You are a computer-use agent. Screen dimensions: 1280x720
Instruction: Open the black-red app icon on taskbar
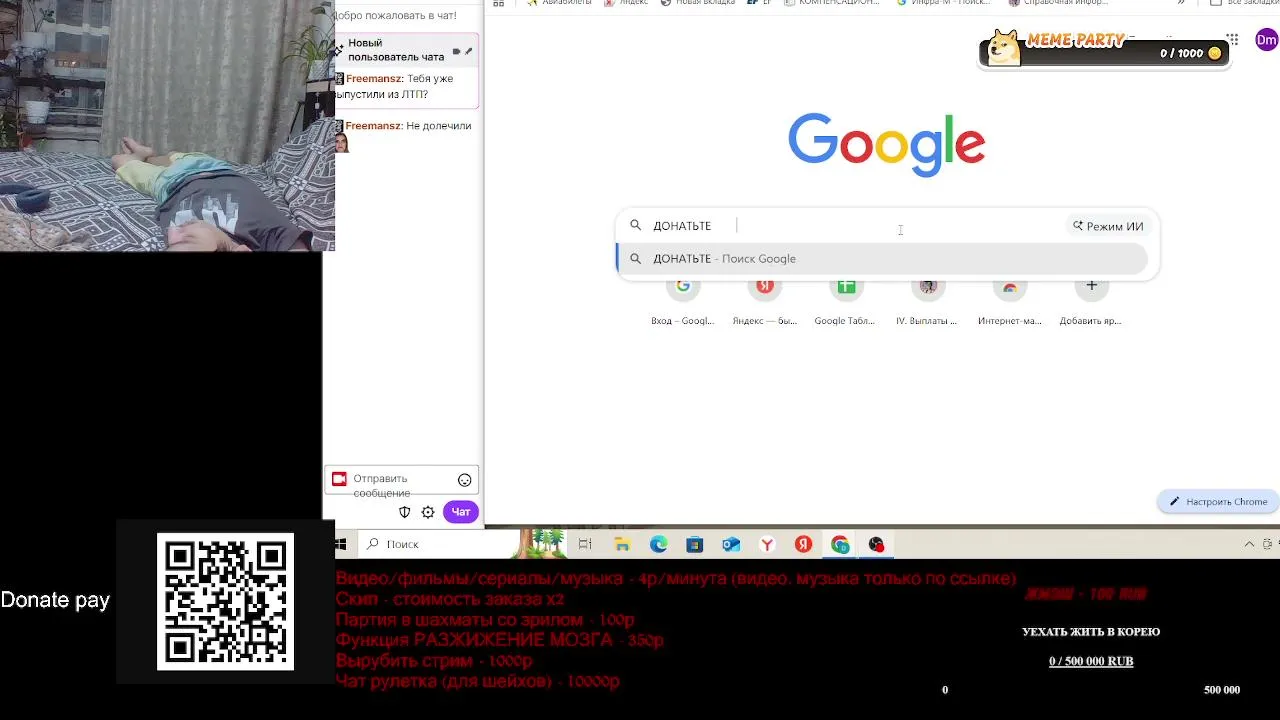coord(876,544)
